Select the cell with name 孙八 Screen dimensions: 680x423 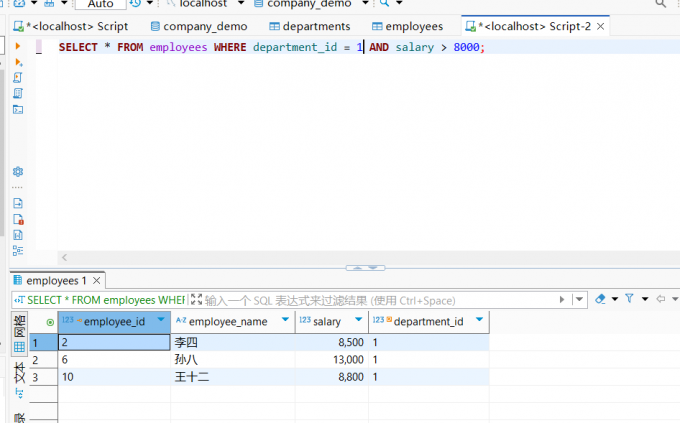click(233, 360)
